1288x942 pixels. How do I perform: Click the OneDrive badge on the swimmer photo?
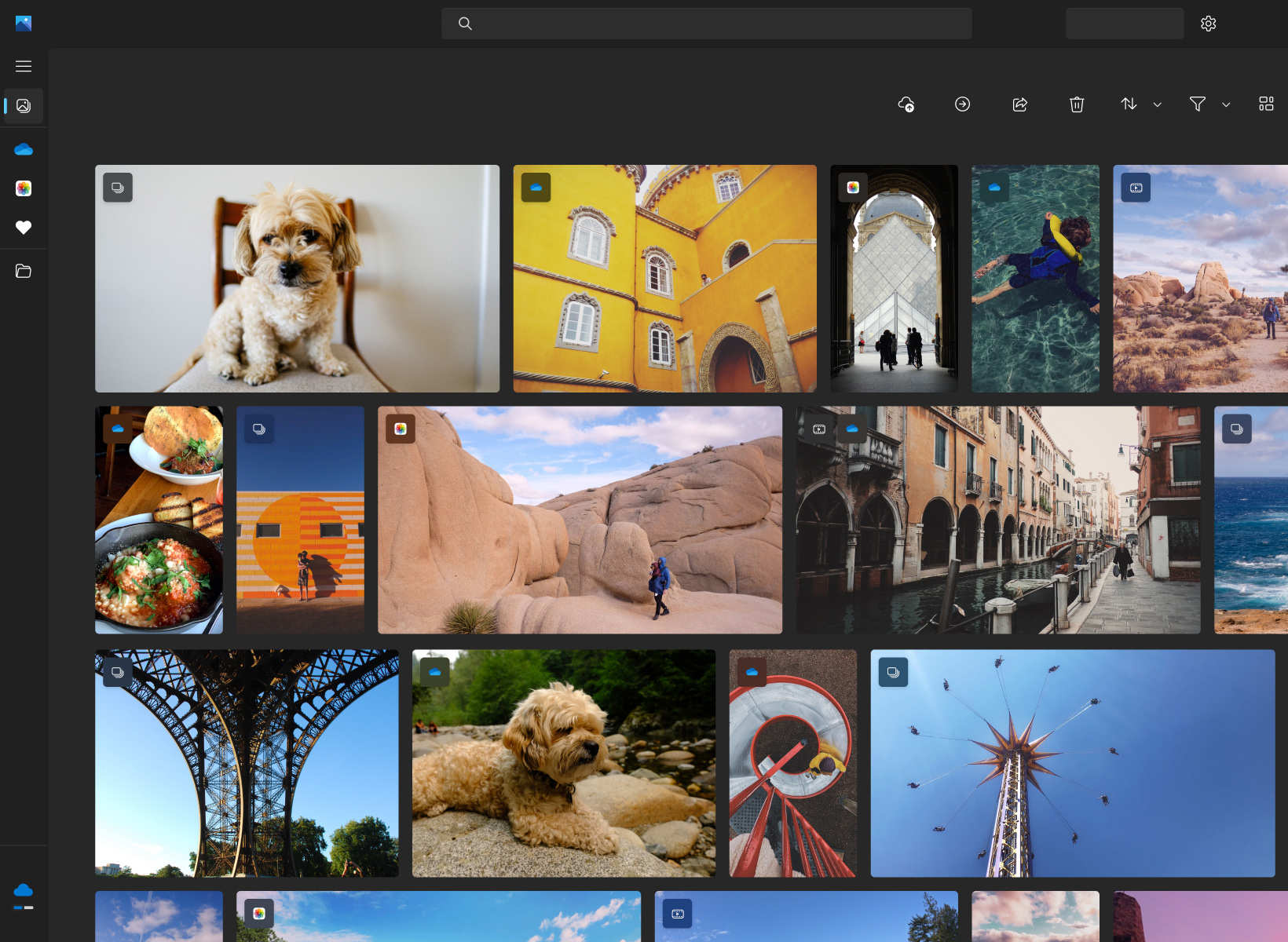[994, 188]
